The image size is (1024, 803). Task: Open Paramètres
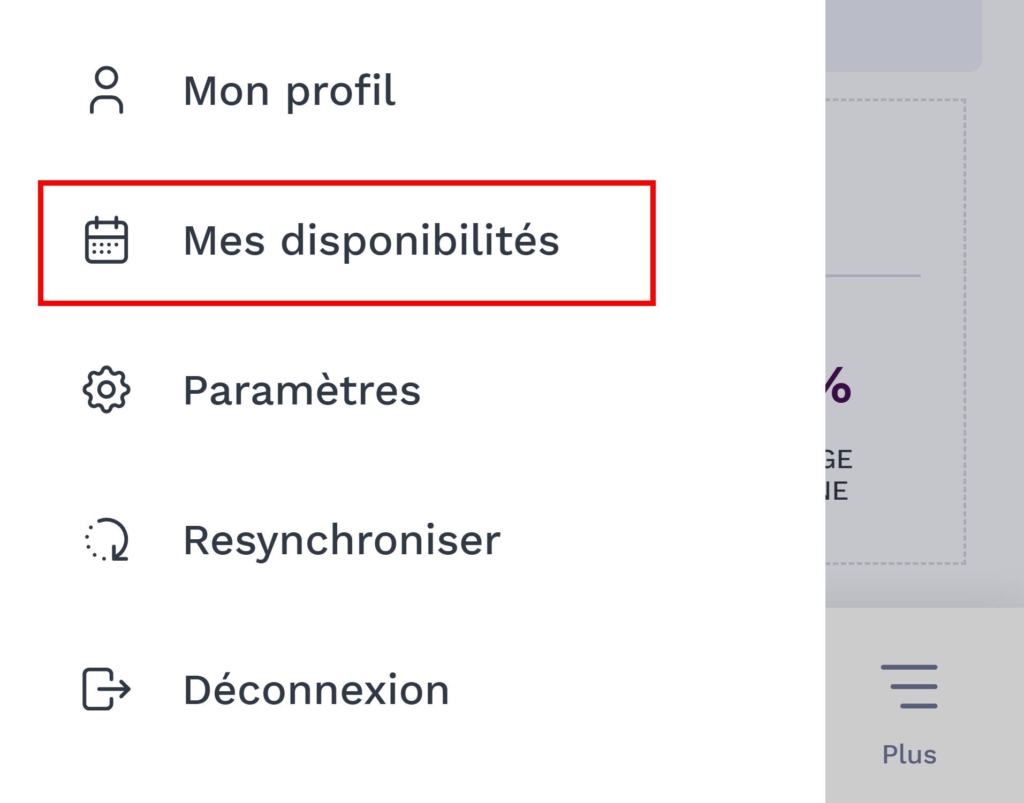[x=301, y=390]
